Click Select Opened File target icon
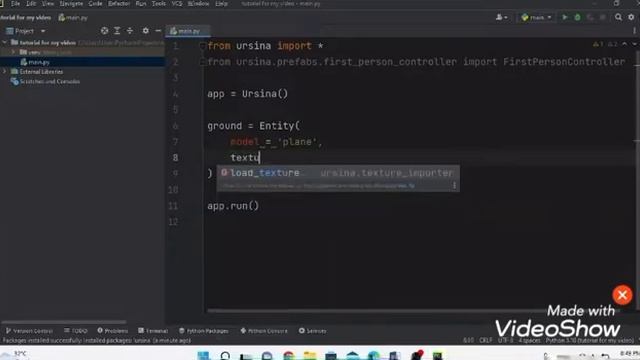640x360 pixels. [104, 31]
